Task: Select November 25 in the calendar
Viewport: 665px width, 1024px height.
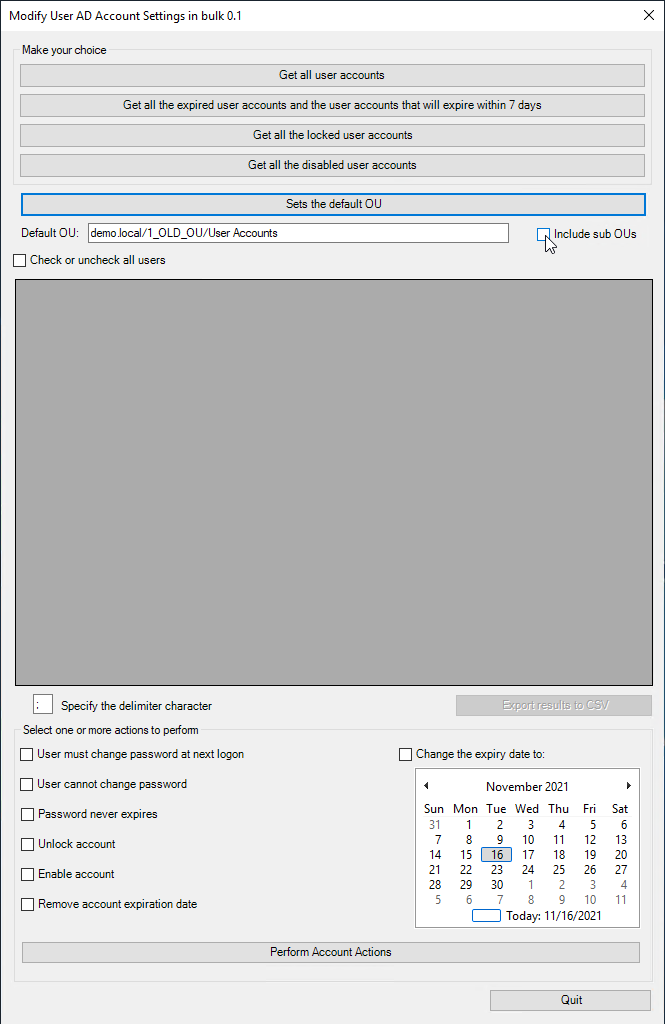Action: (x=558, y=870)
